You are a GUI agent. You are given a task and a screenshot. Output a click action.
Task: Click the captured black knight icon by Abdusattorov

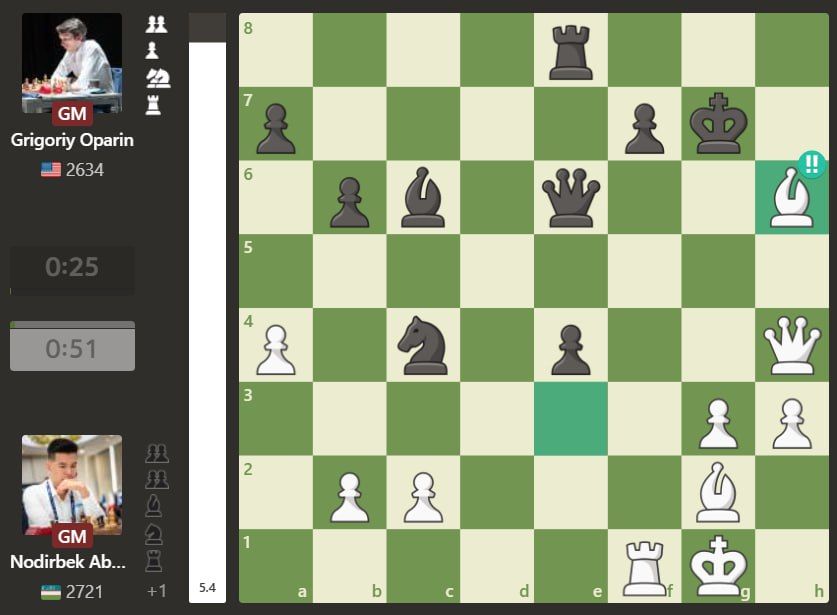154,534
